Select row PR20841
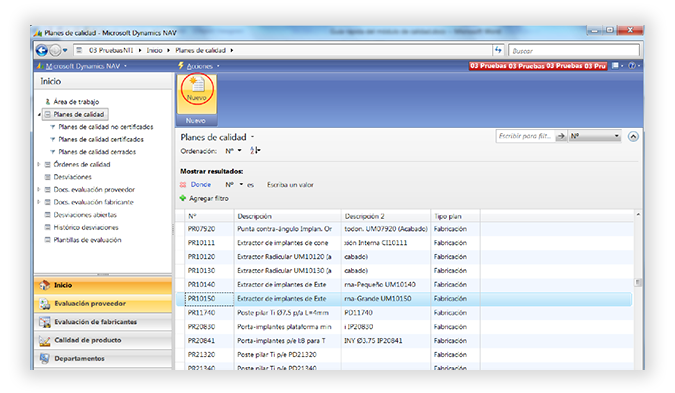Image resolution: width=675 pixels, height=393 pixels. pos(404,340)
